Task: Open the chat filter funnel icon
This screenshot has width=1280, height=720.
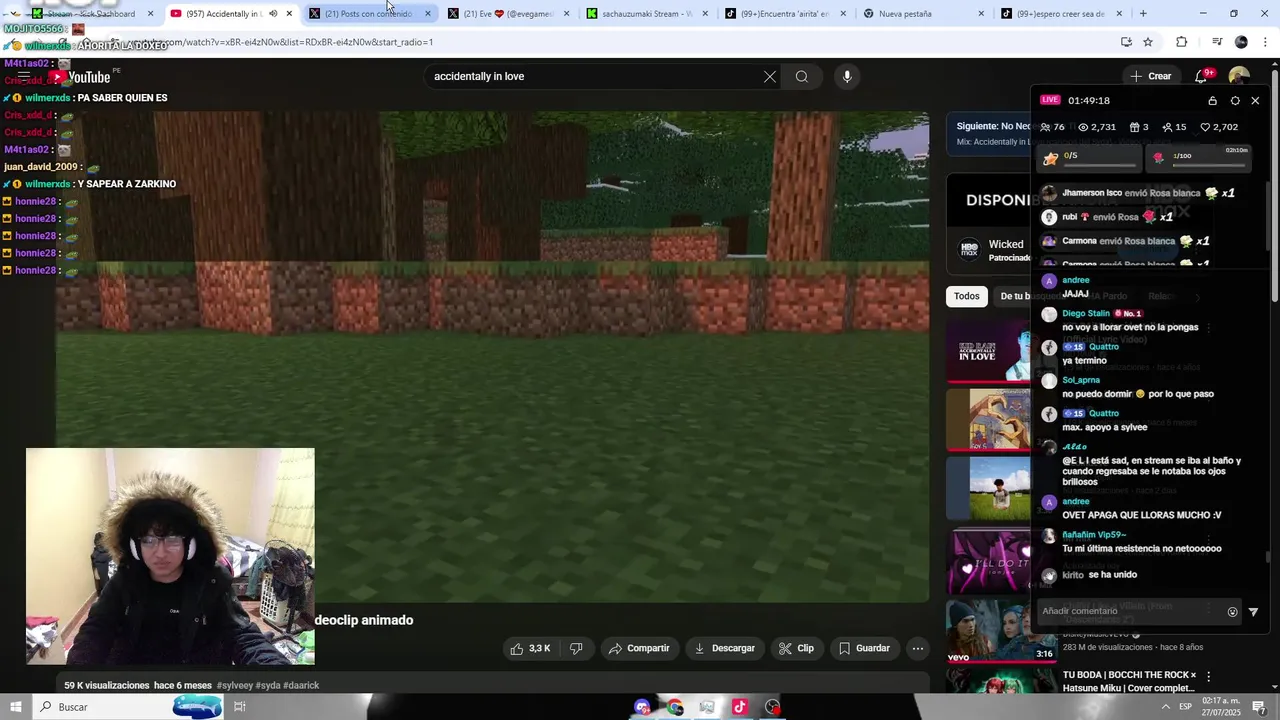Action: click(x=1253, y=612)
